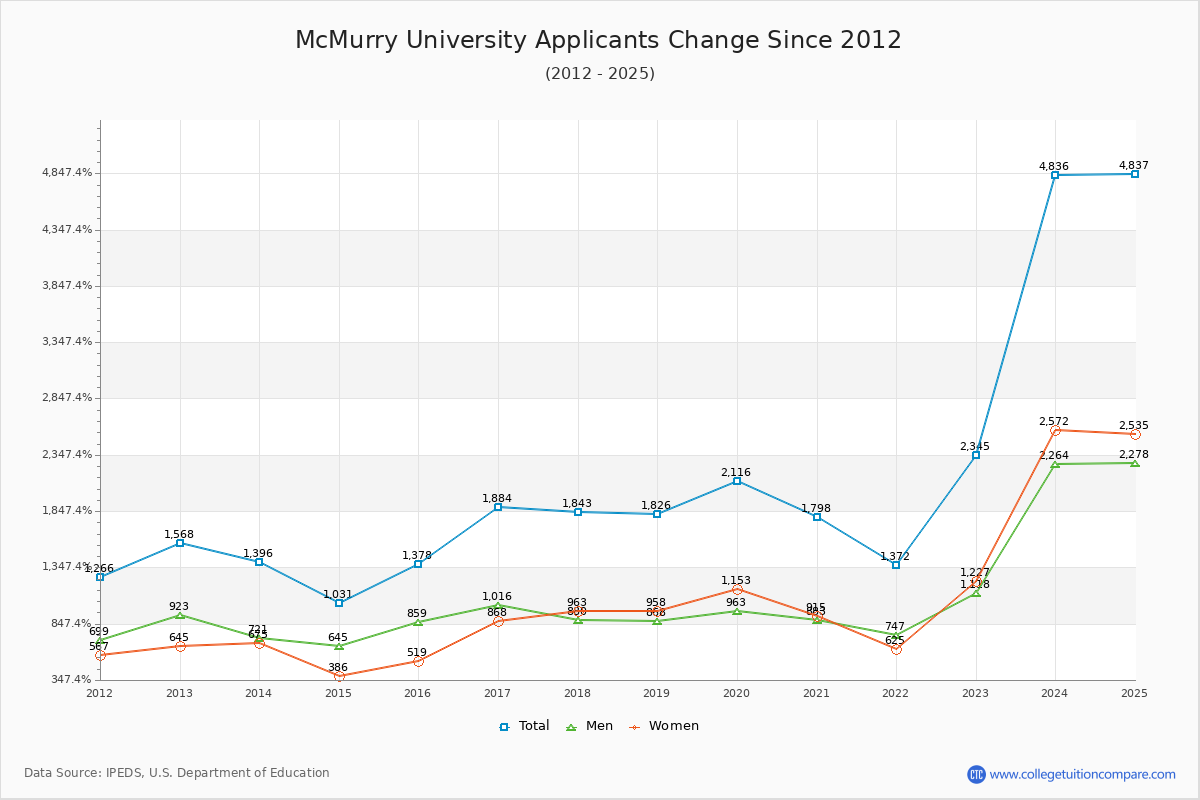Click the Men 2015 point 645

[x=339, y=646]
